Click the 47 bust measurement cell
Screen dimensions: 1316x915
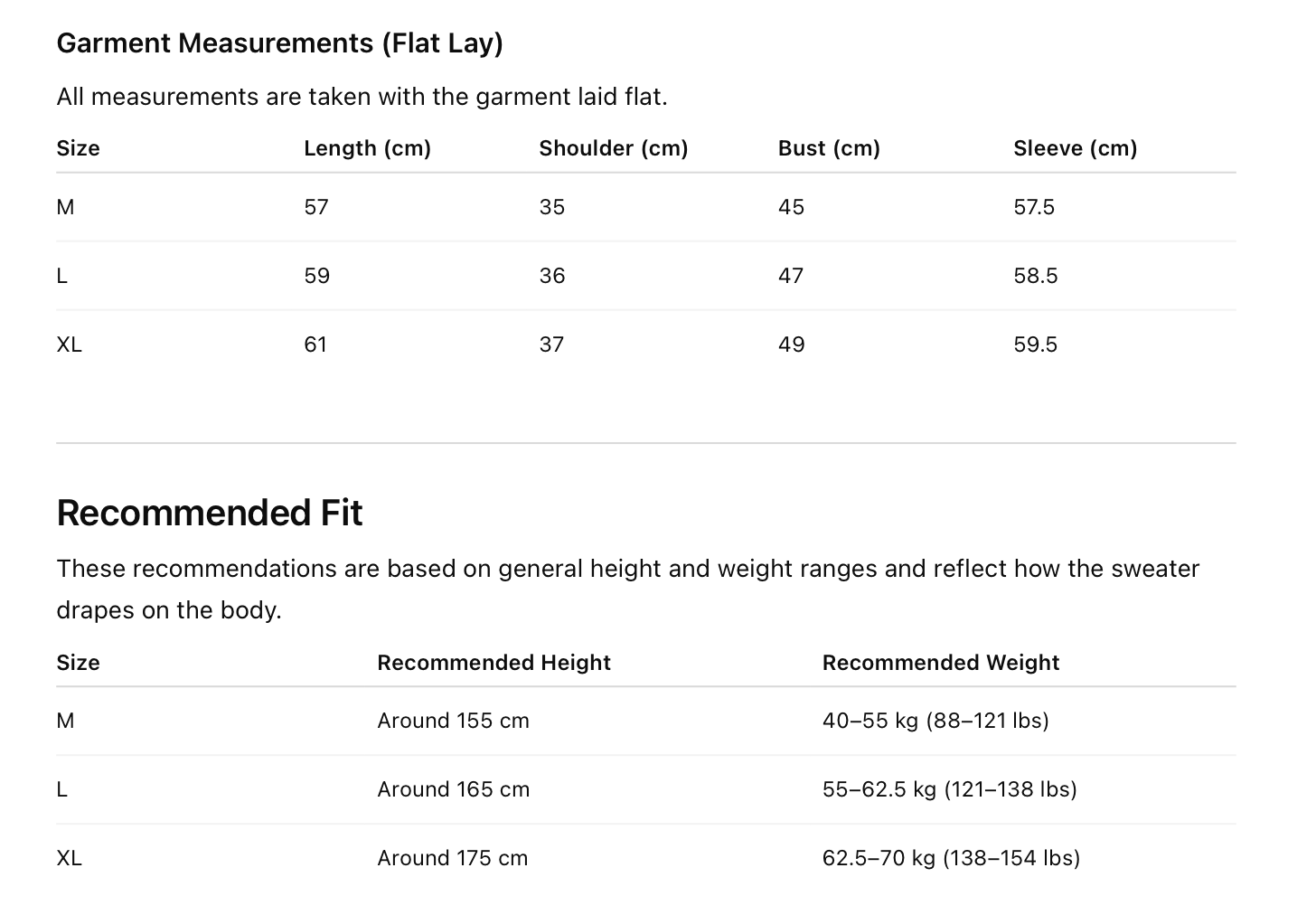tap(791, 276)
